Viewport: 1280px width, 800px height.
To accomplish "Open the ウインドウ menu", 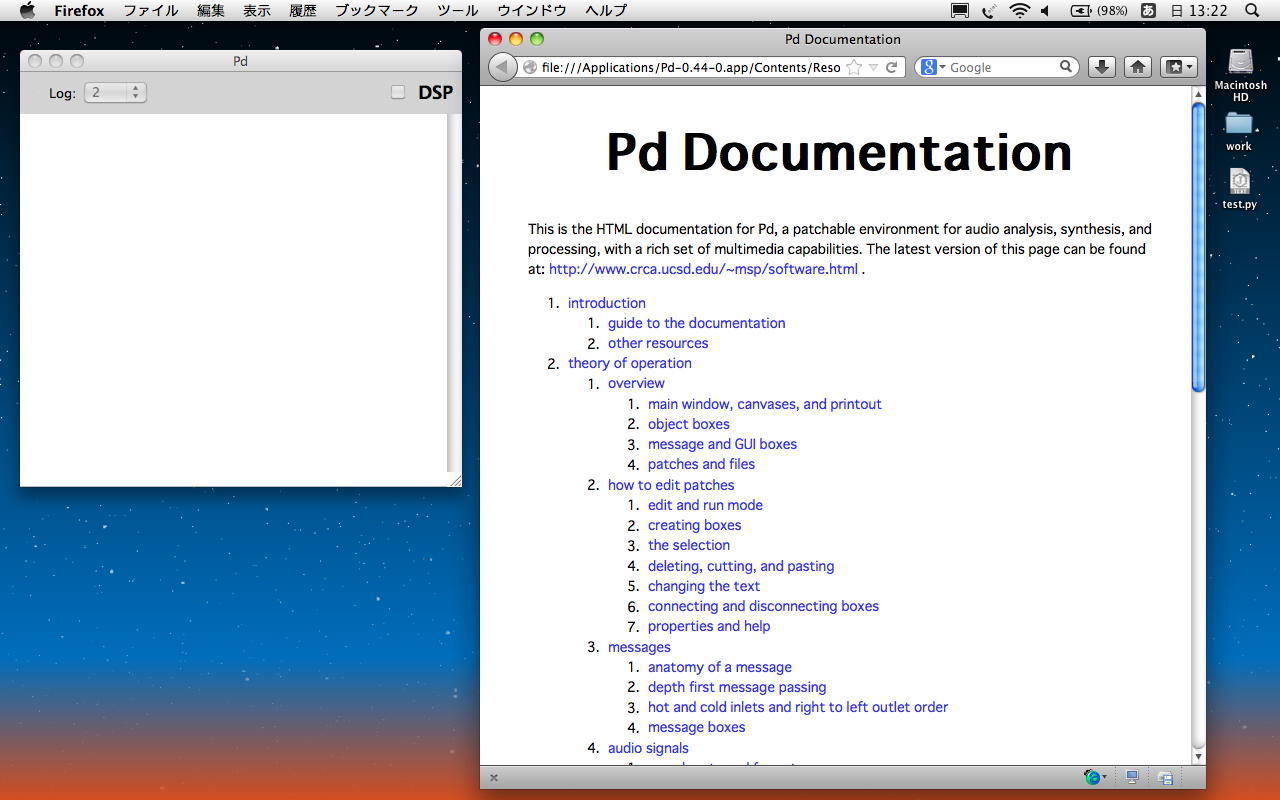I will (x=532, y=11).
